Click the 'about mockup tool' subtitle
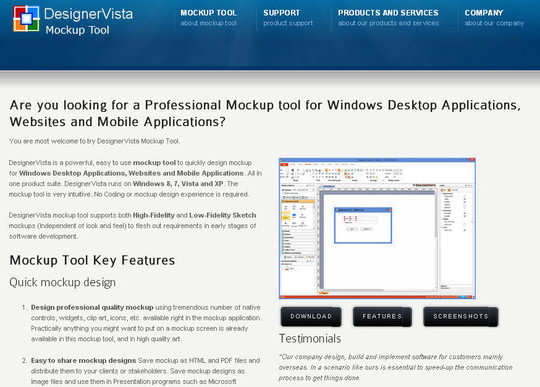Image resolution: width=540 pixels, height=387 pixels. pyautogui.click(x=208, y=23)
